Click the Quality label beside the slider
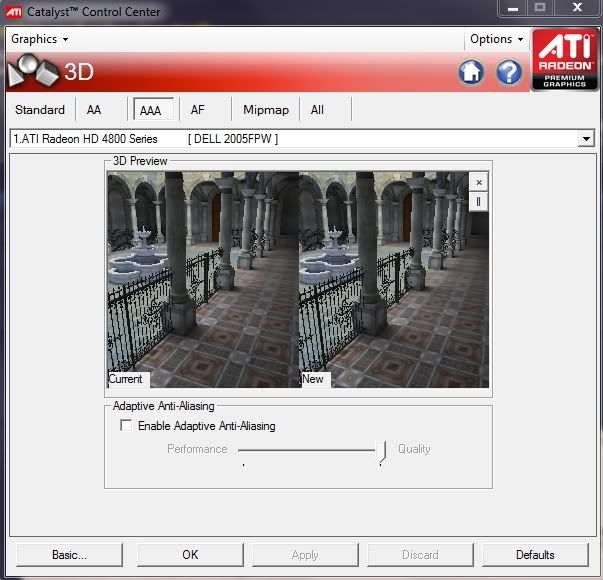Image resolution: width=603 pixels, height=580 pixels. point(414,449)
